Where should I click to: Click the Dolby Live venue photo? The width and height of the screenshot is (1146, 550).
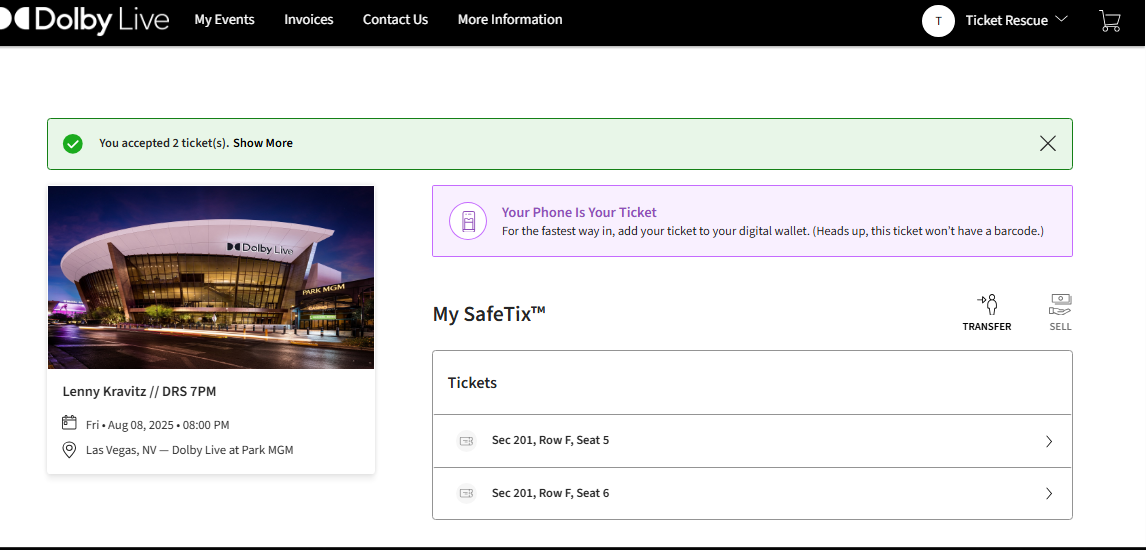211,277
